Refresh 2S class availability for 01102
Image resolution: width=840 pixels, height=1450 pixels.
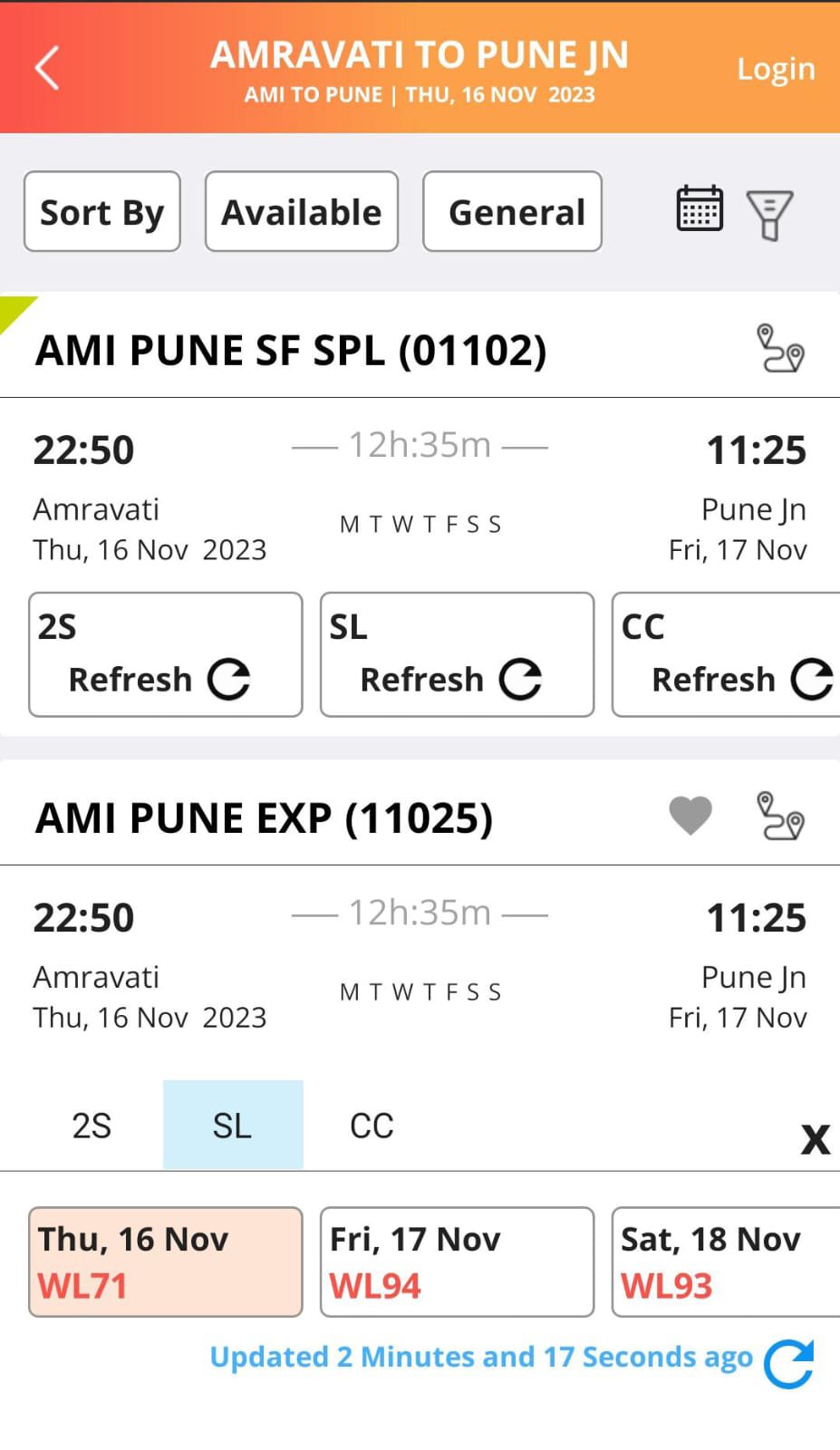click(165, 654)
